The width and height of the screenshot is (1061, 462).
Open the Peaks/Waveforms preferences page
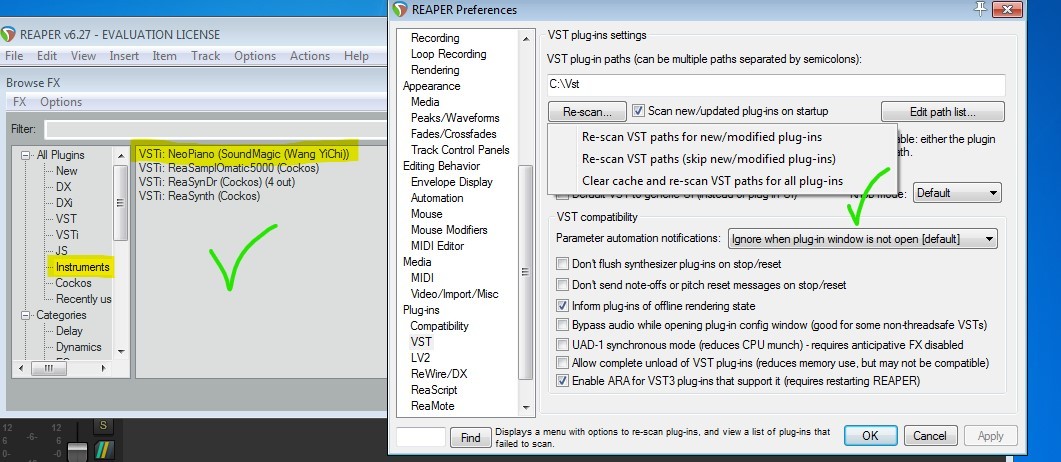[x=455, y=118]
